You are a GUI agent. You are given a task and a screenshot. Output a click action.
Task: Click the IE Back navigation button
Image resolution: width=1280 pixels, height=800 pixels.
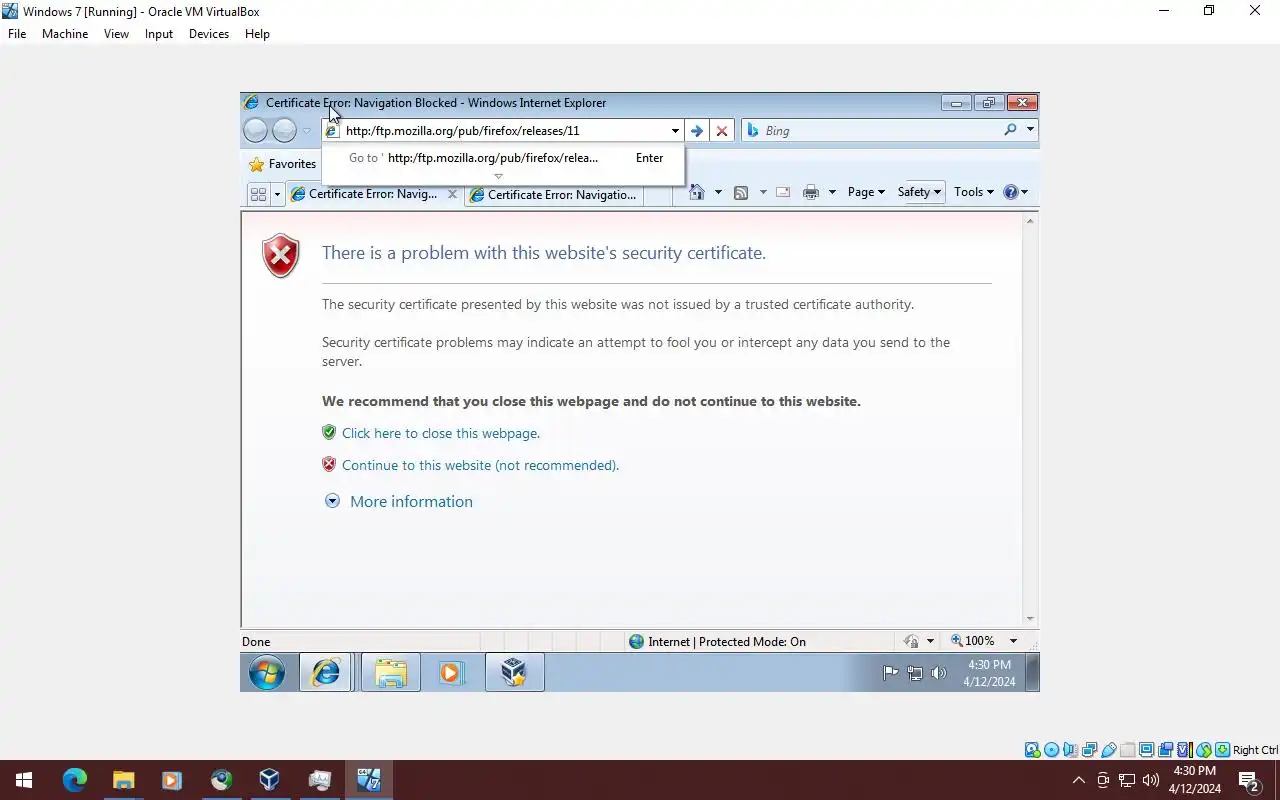[256, 130]
